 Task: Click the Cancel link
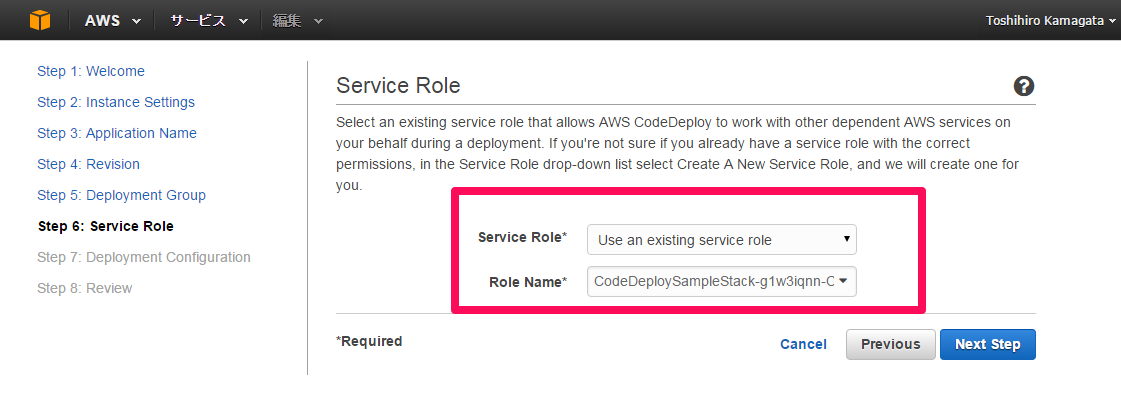tap(803, 344)
